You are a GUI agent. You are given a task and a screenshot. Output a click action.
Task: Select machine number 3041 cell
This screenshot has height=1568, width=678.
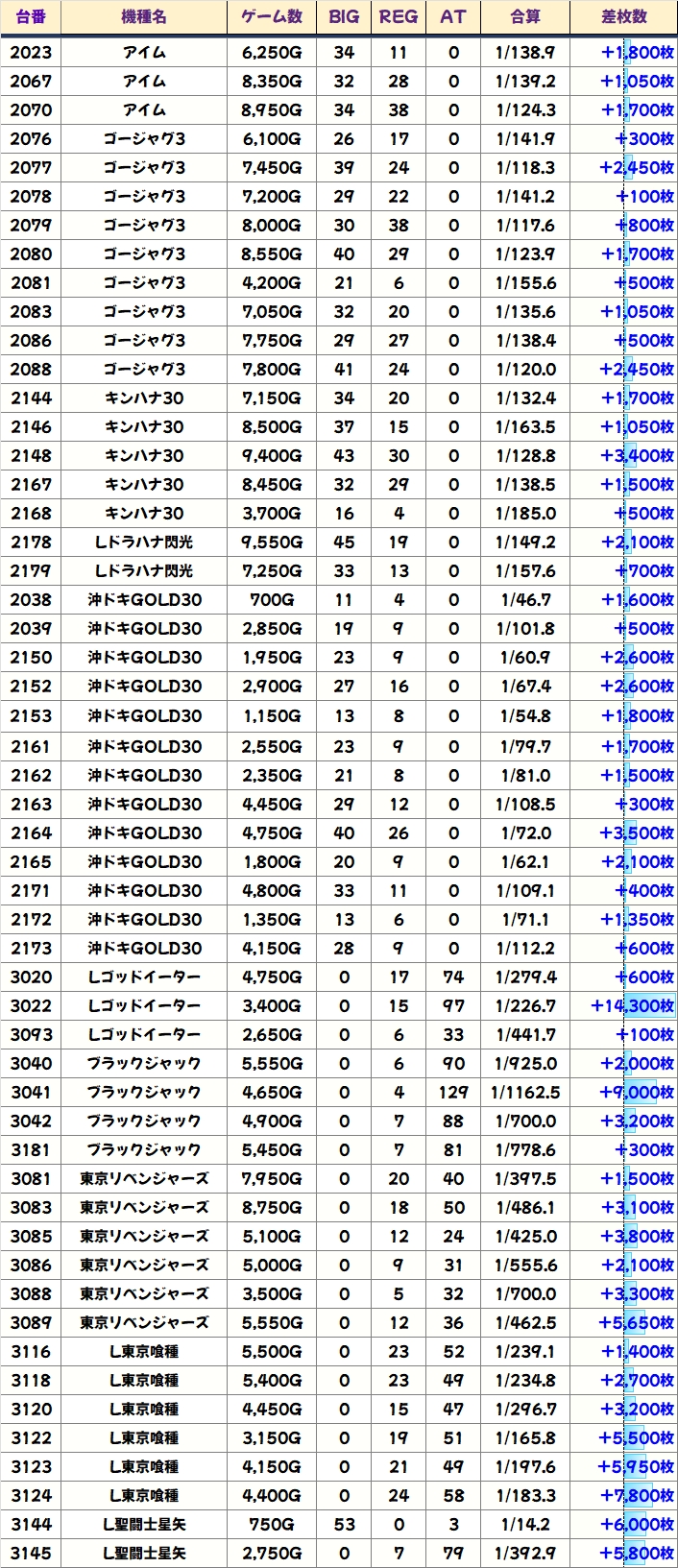(31, 1093)
